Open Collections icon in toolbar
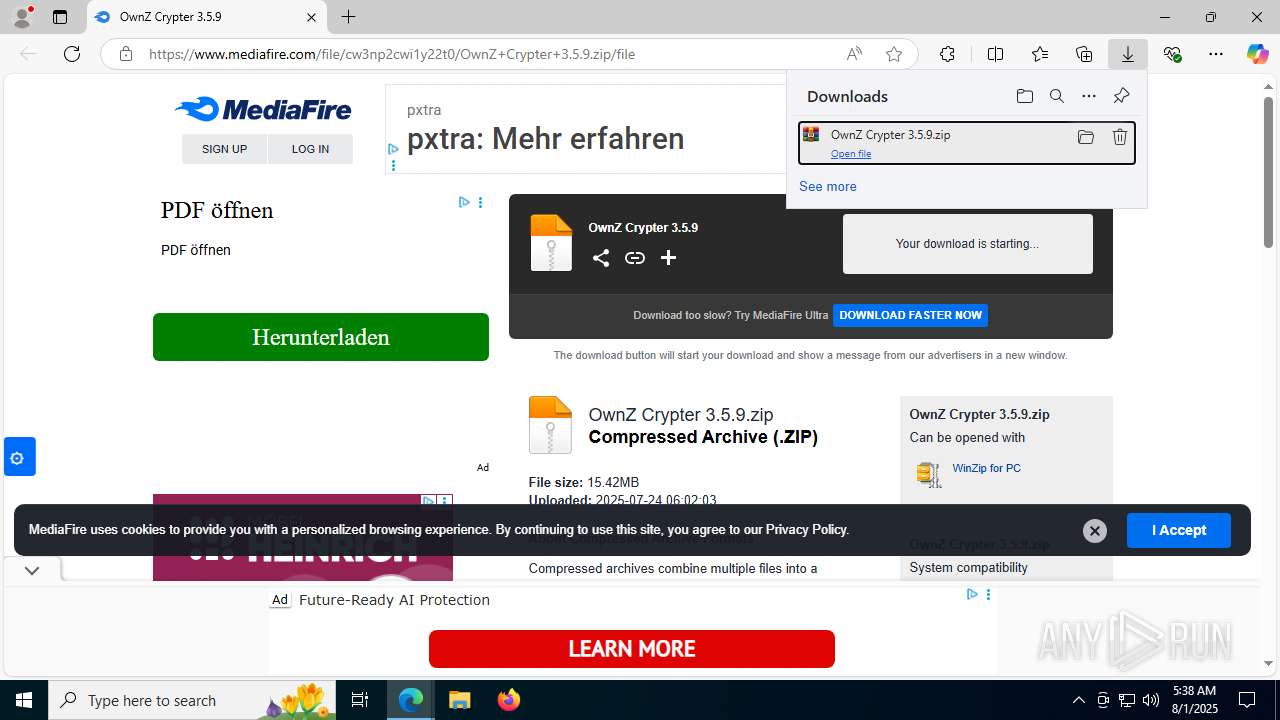This screenshot has width=1280, height=720. 1084,54
